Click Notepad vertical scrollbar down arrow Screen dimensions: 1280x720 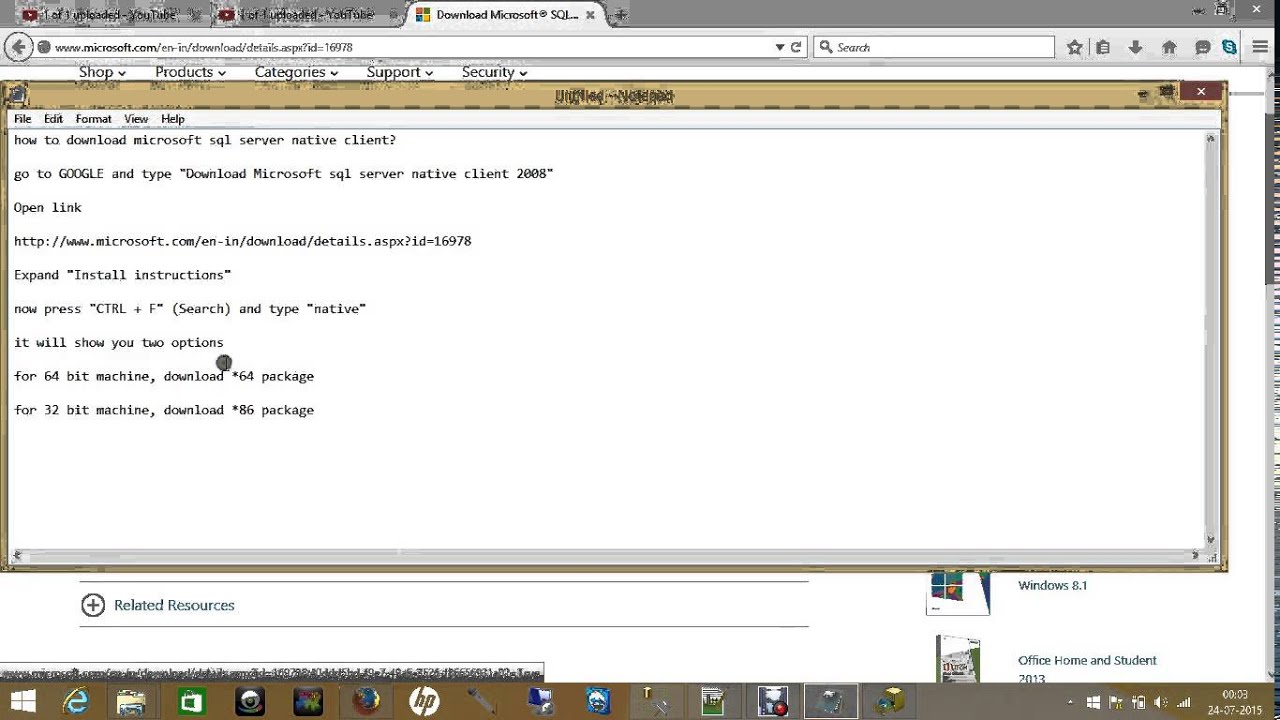tap(1211, 540)
